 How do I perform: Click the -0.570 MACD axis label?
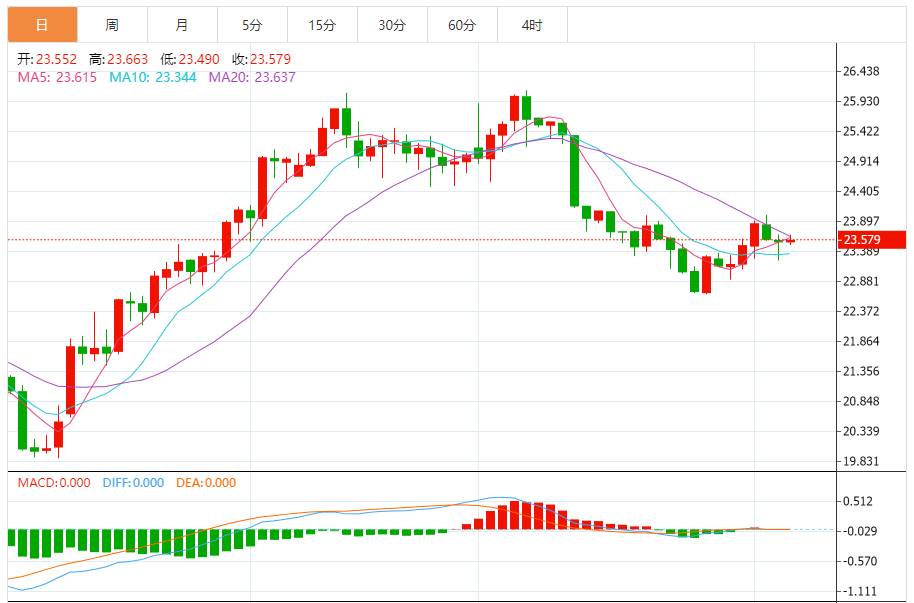(x=860, y=561)
